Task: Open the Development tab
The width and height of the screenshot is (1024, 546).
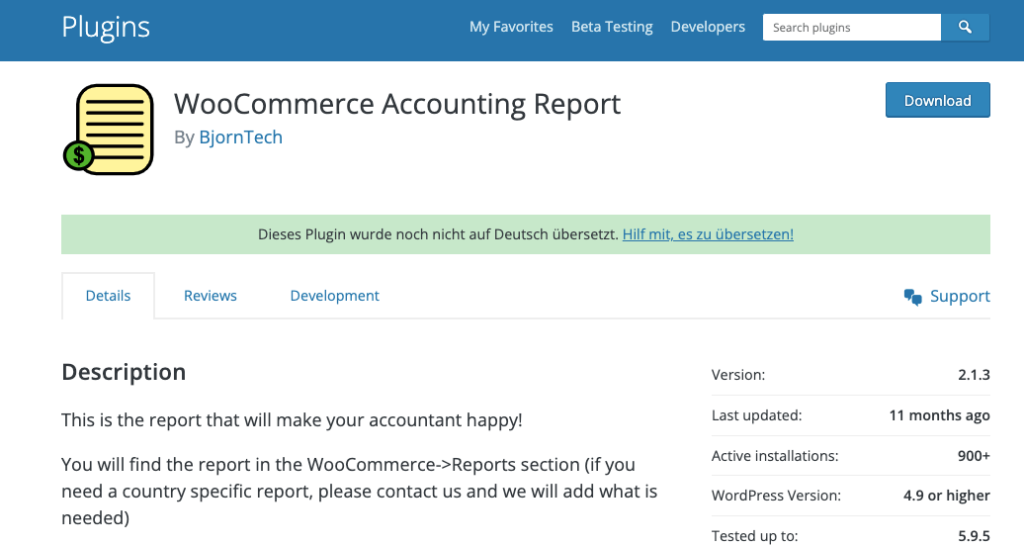Action: [334, 296]
